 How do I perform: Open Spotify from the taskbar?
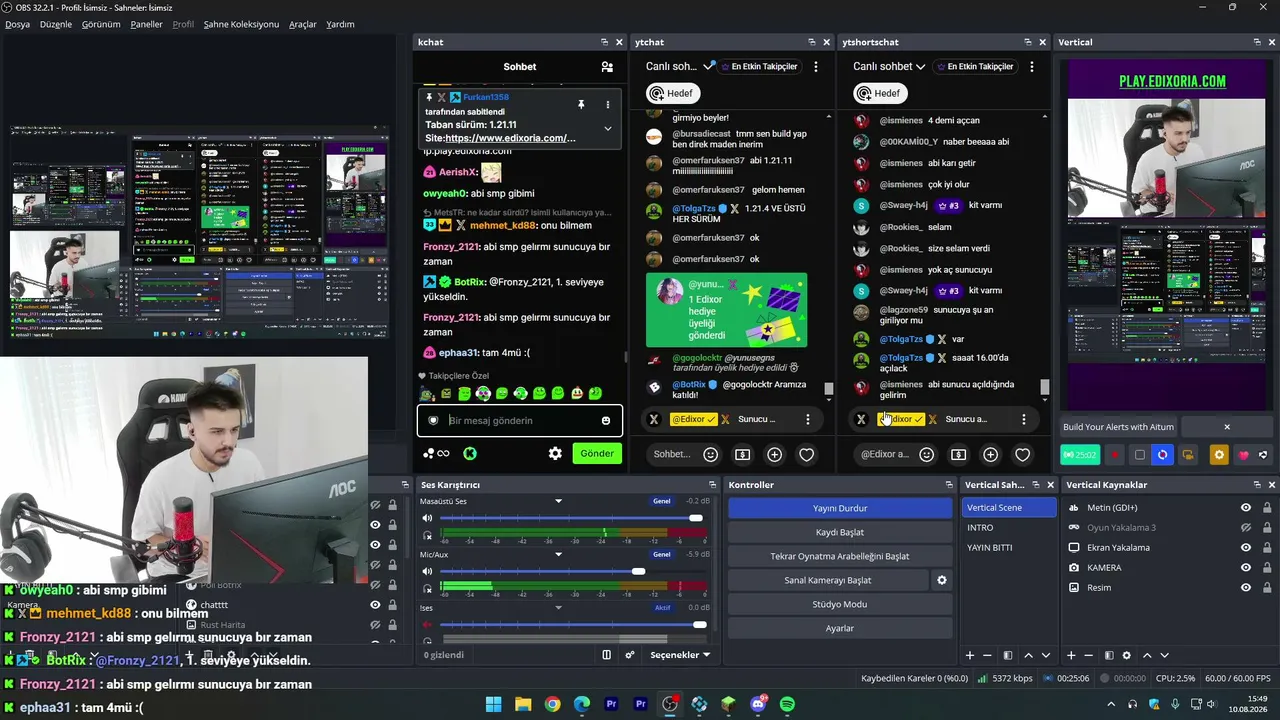pos(787,705)
